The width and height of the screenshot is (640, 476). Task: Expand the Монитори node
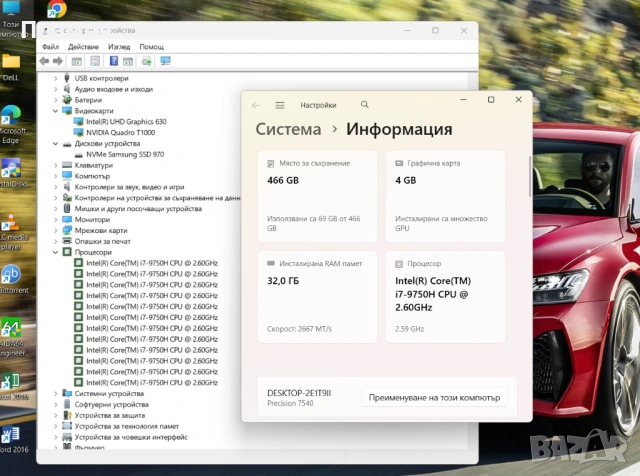56,220
